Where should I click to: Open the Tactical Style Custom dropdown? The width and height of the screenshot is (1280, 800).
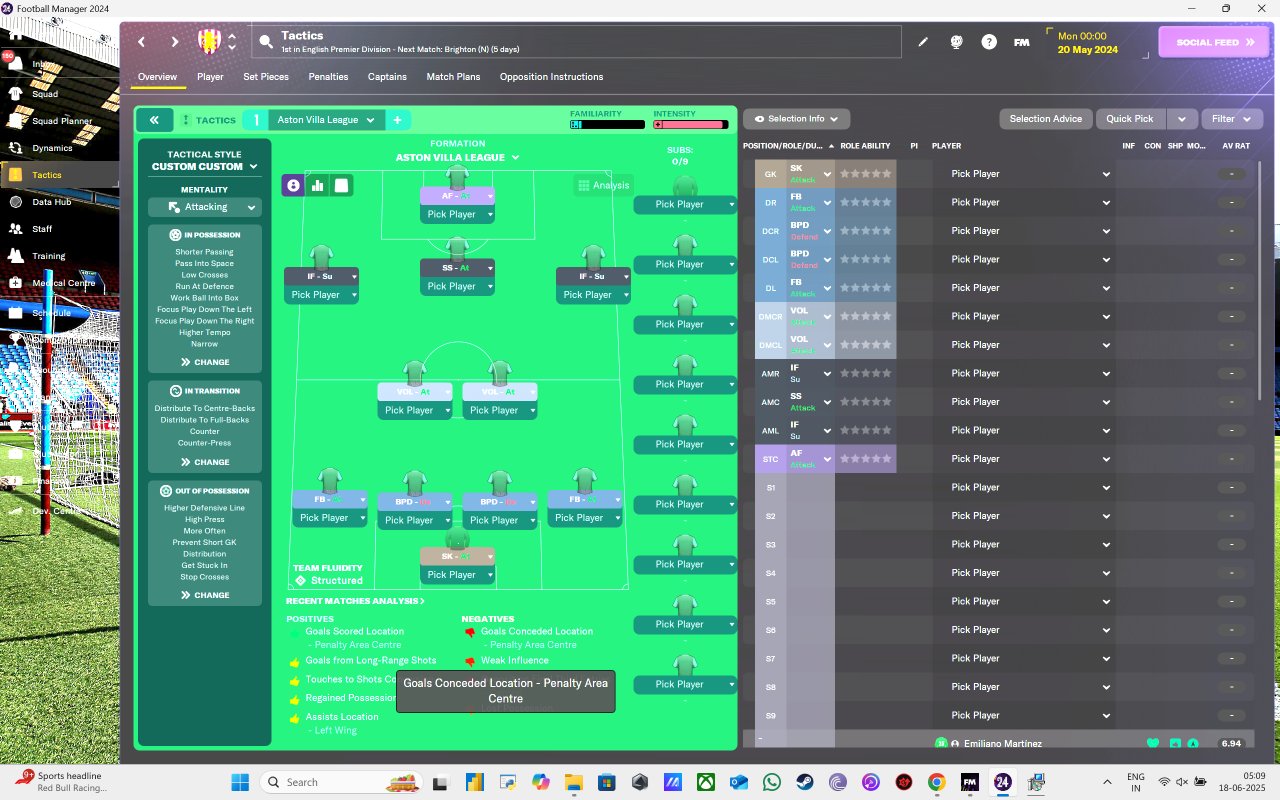[204, 167]
